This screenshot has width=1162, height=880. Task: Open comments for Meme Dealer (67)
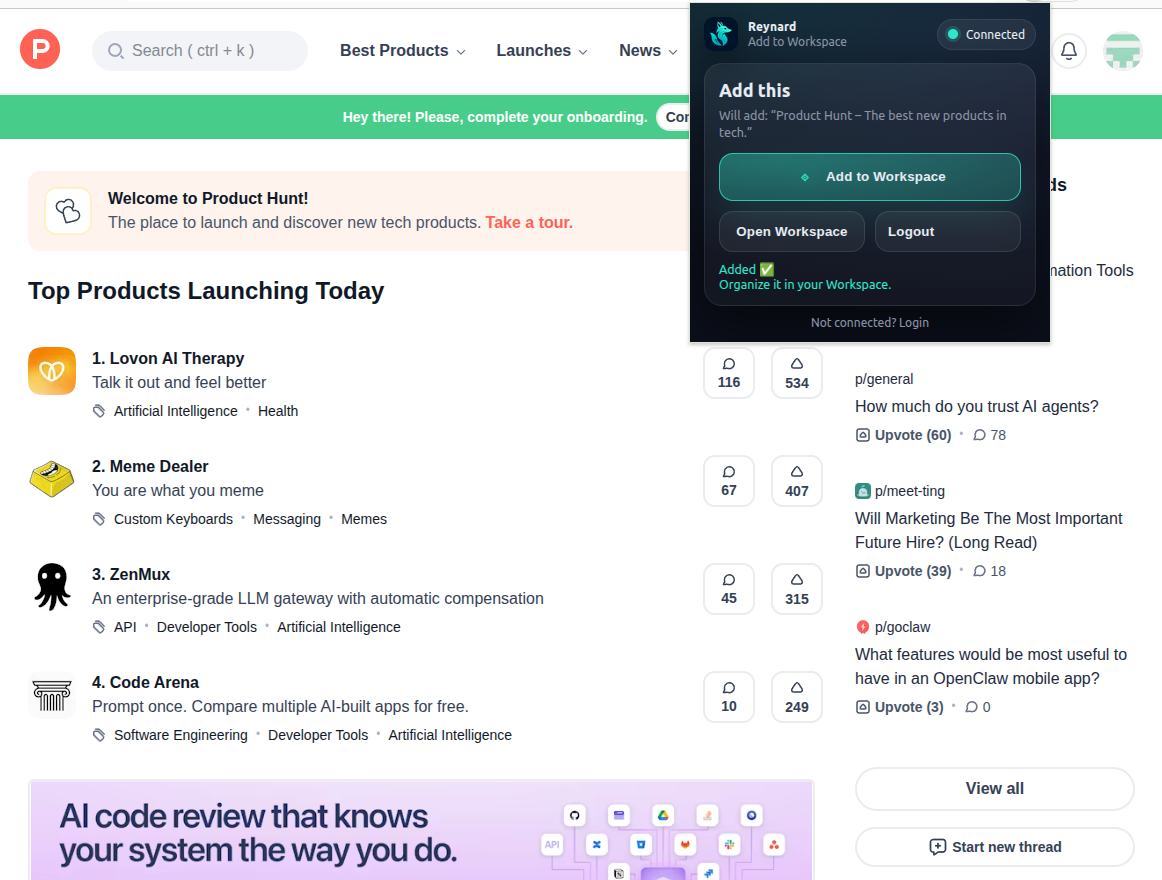pyautogui.click(x=728, y=481)
